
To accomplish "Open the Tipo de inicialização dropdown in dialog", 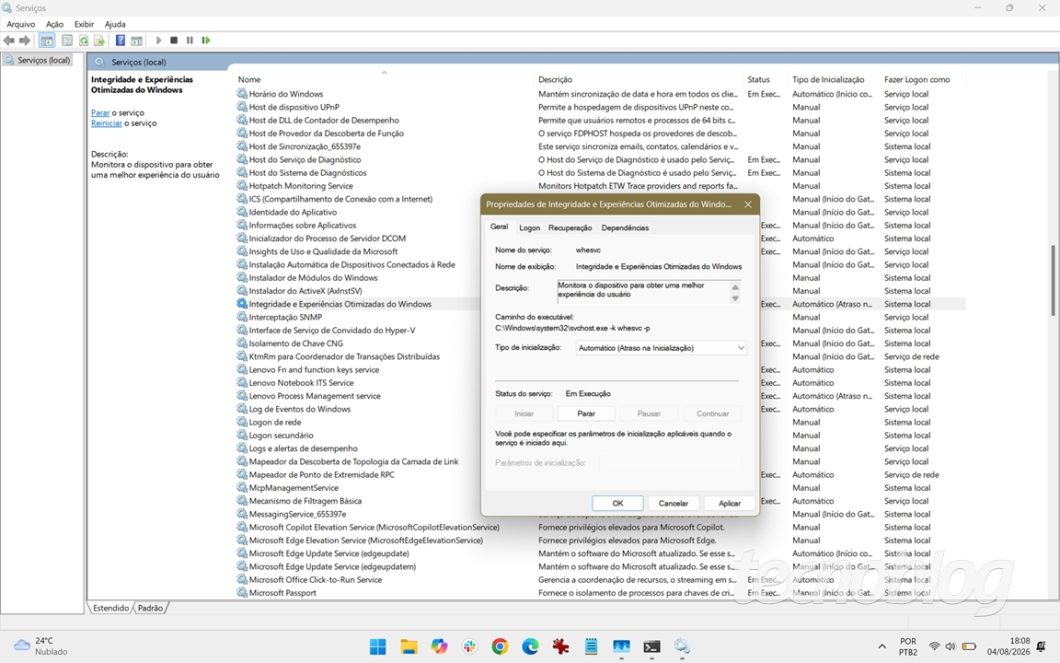I will [x=661, y=348].
